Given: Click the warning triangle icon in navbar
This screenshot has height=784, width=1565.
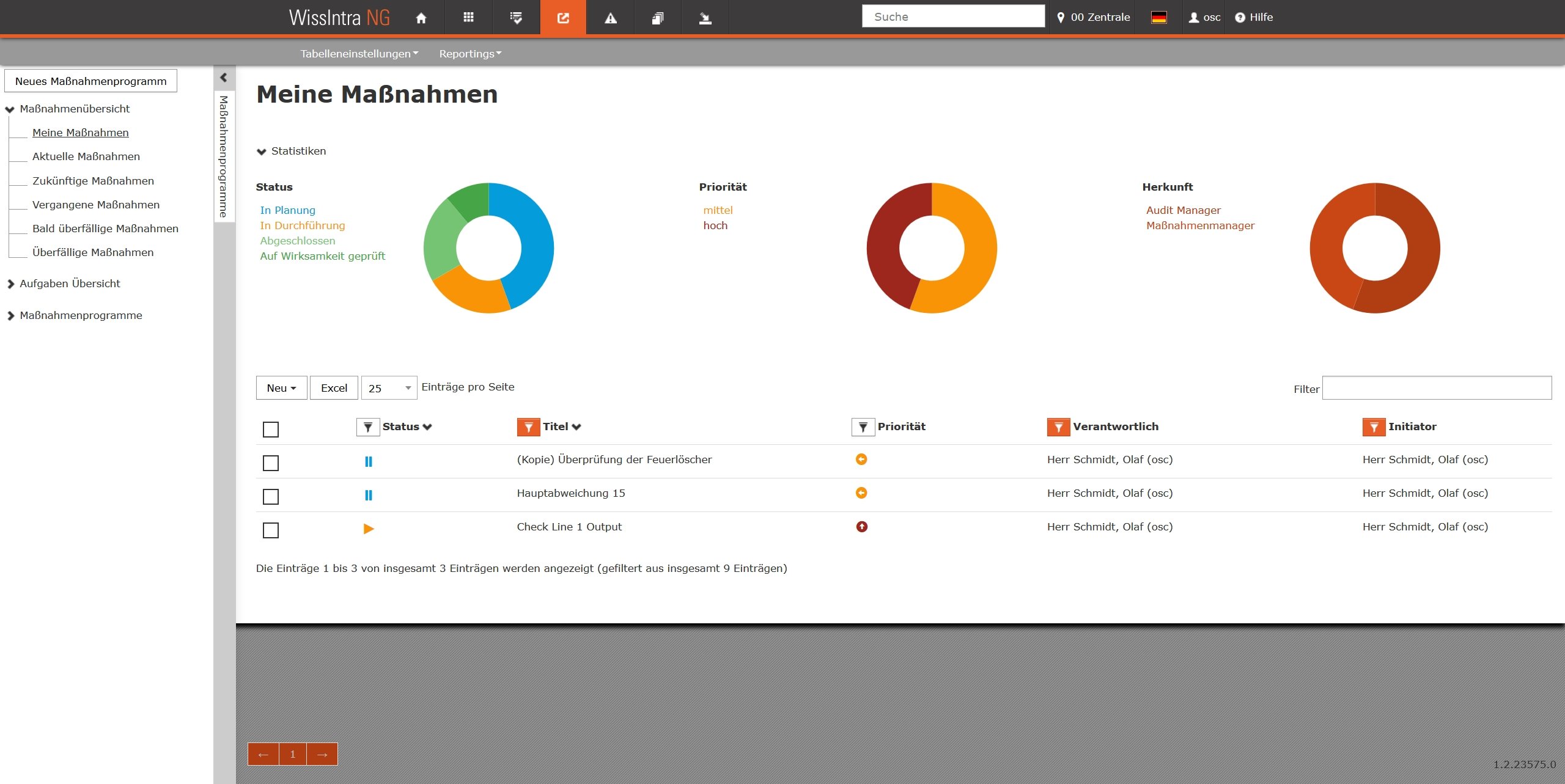Looking at the screenshot, I should [x=610, y=18].
